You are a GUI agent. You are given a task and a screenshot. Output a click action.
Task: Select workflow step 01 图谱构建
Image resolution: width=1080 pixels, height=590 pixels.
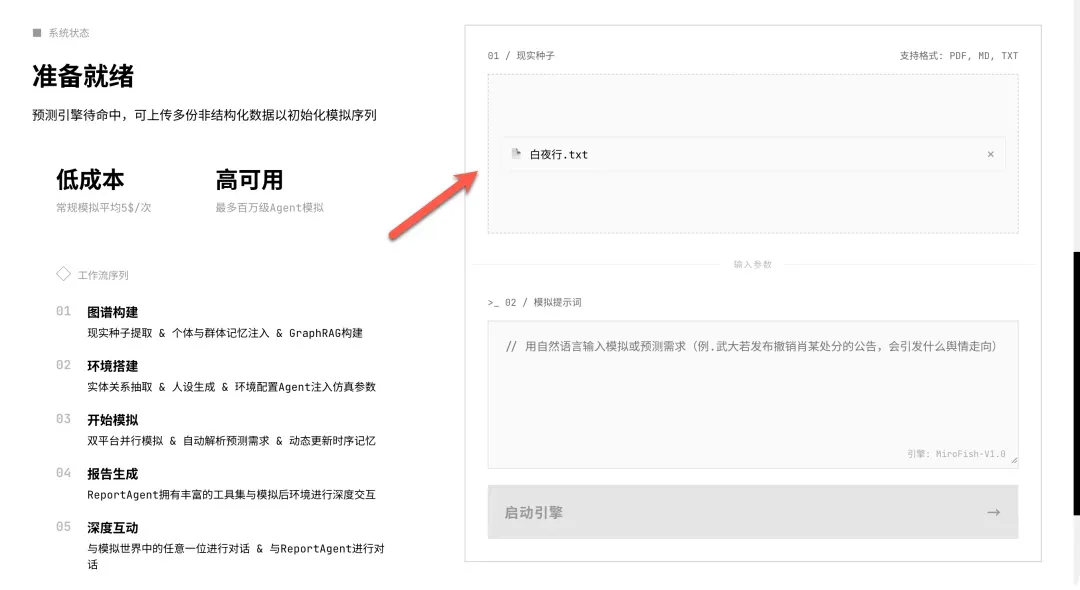point(112,312)
